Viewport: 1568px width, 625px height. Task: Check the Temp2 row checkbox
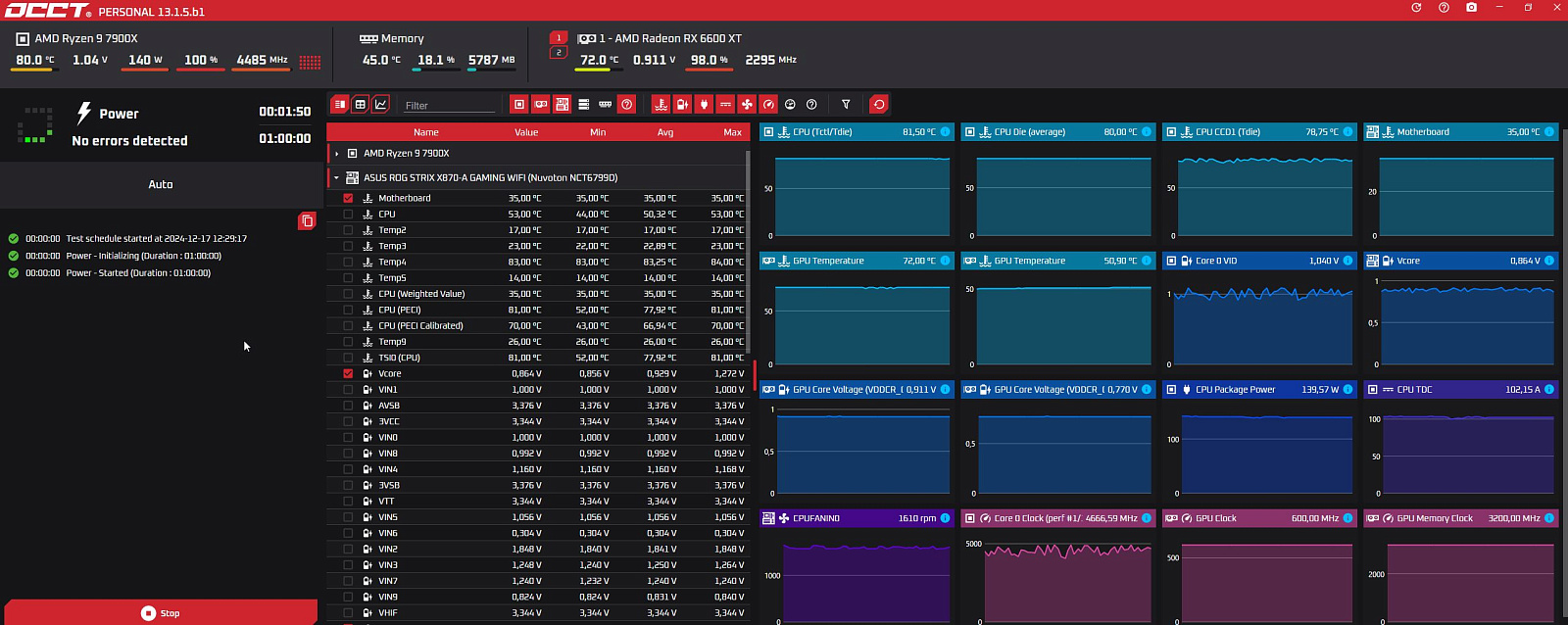tap(348, 230)
